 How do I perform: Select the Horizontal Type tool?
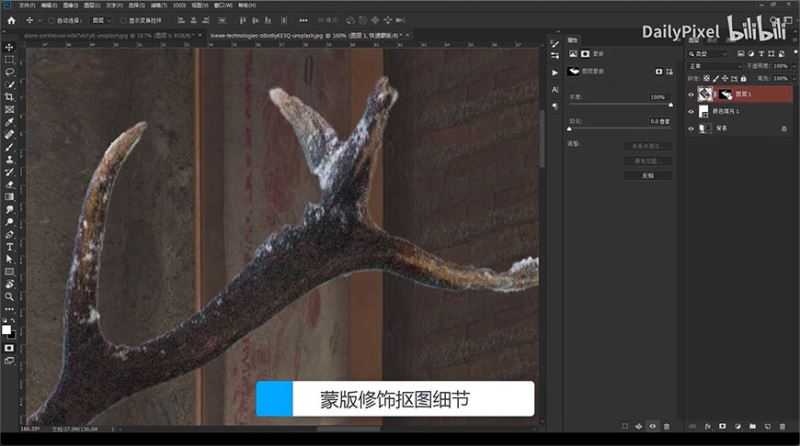pos(9,246)
